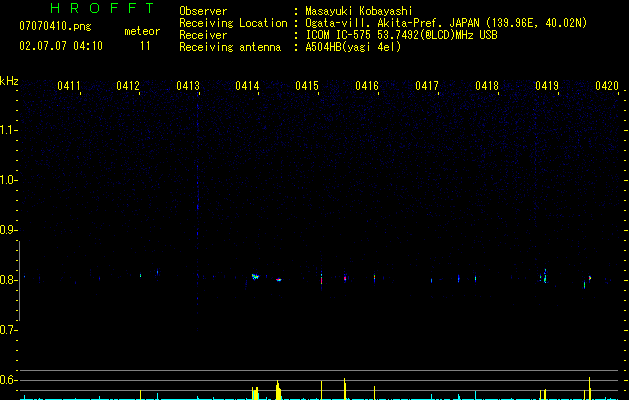Click the 0418 time marker
The height and width of the screenshot is (400, 629).
click(x=487, y=86)
